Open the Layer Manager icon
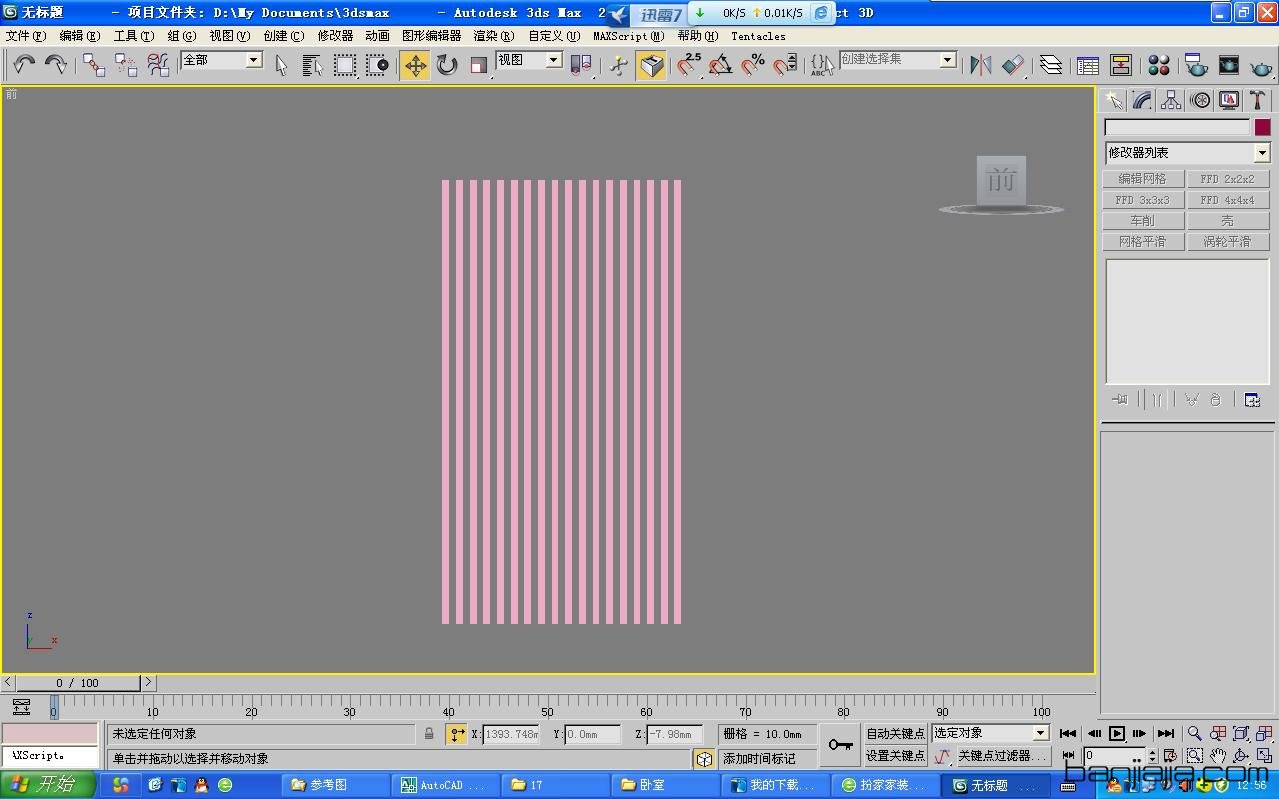 [1050, 65]
